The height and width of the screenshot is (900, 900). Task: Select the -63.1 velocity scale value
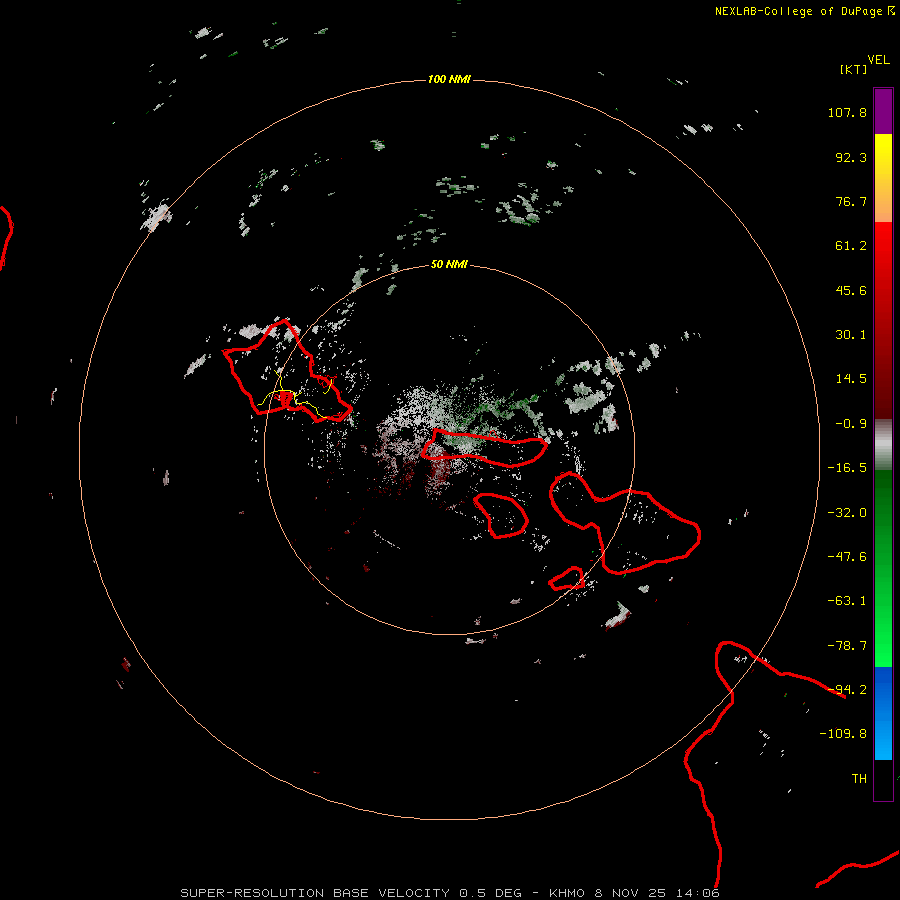pyautogui.click(x=847, y=601)
